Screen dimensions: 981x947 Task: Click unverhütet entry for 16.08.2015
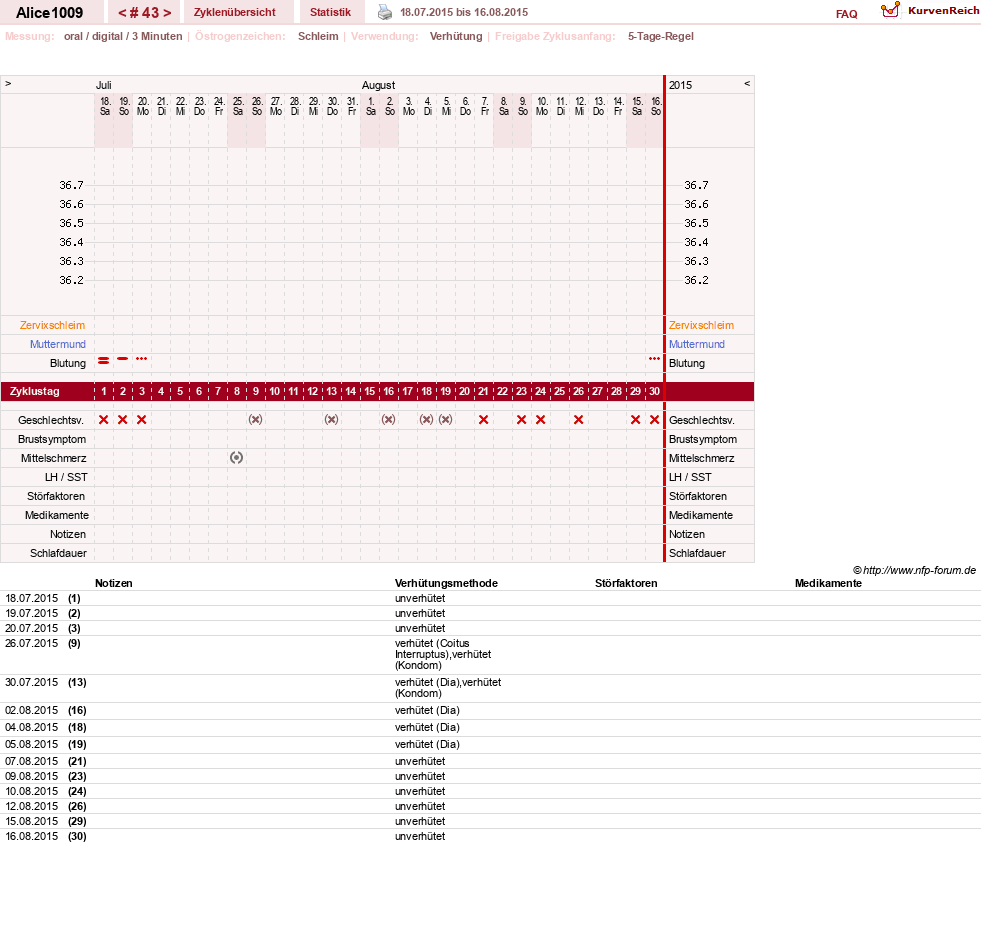tap(420, 836)
